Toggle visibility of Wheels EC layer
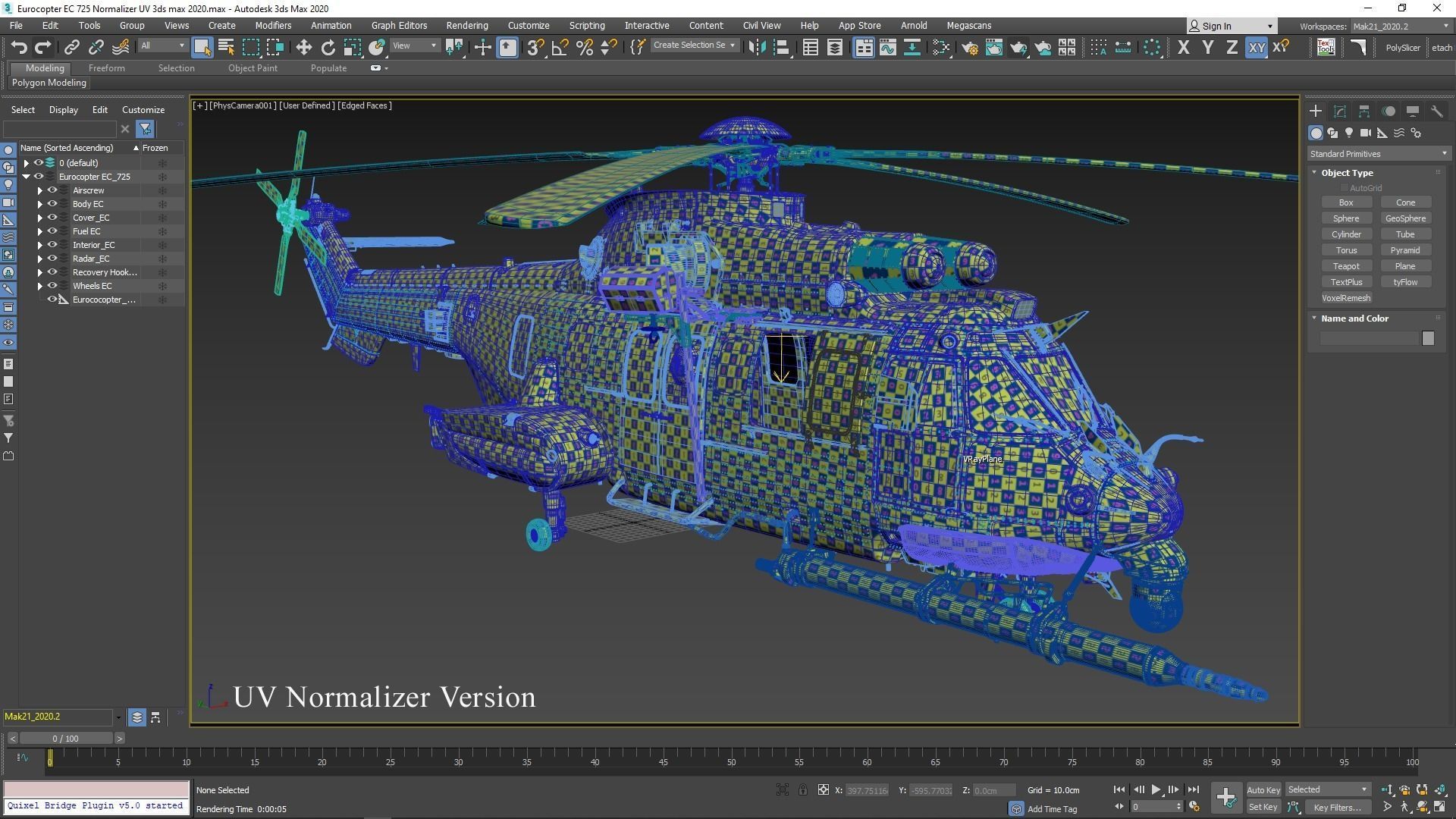This screenshot has width=1456, height=819. [52, 286]
